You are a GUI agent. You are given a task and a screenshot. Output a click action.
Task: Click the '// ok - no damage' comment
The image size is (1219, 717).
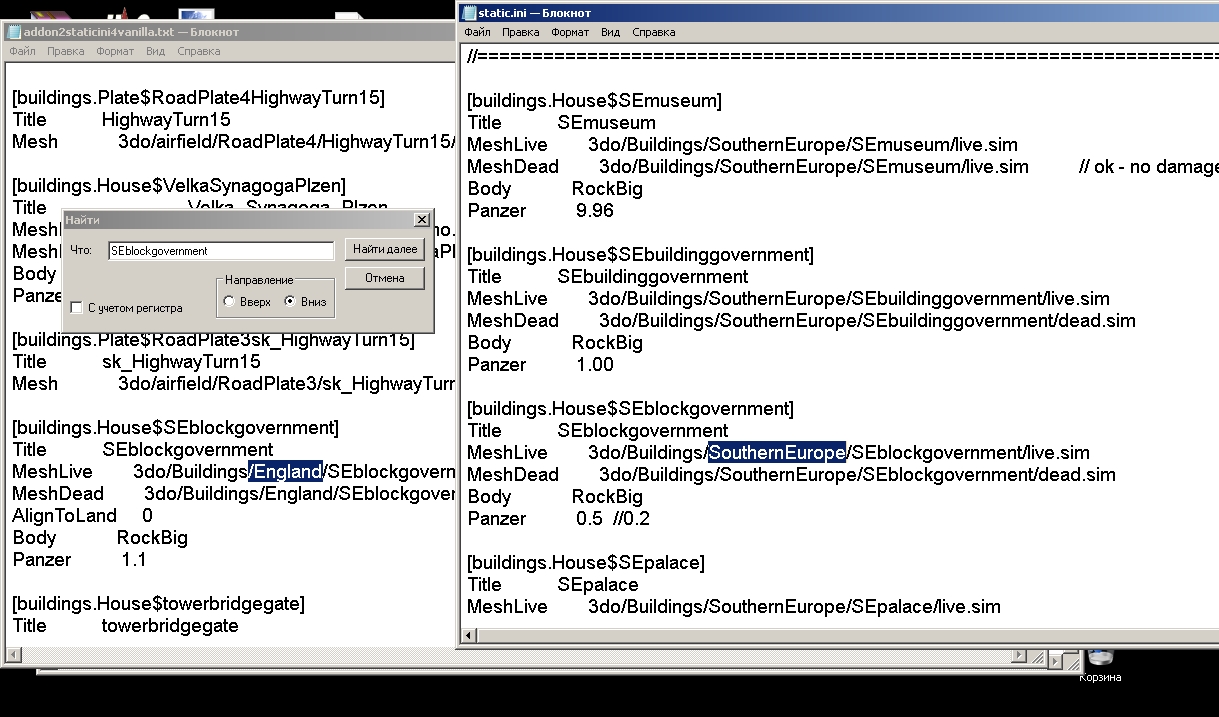1149,167
